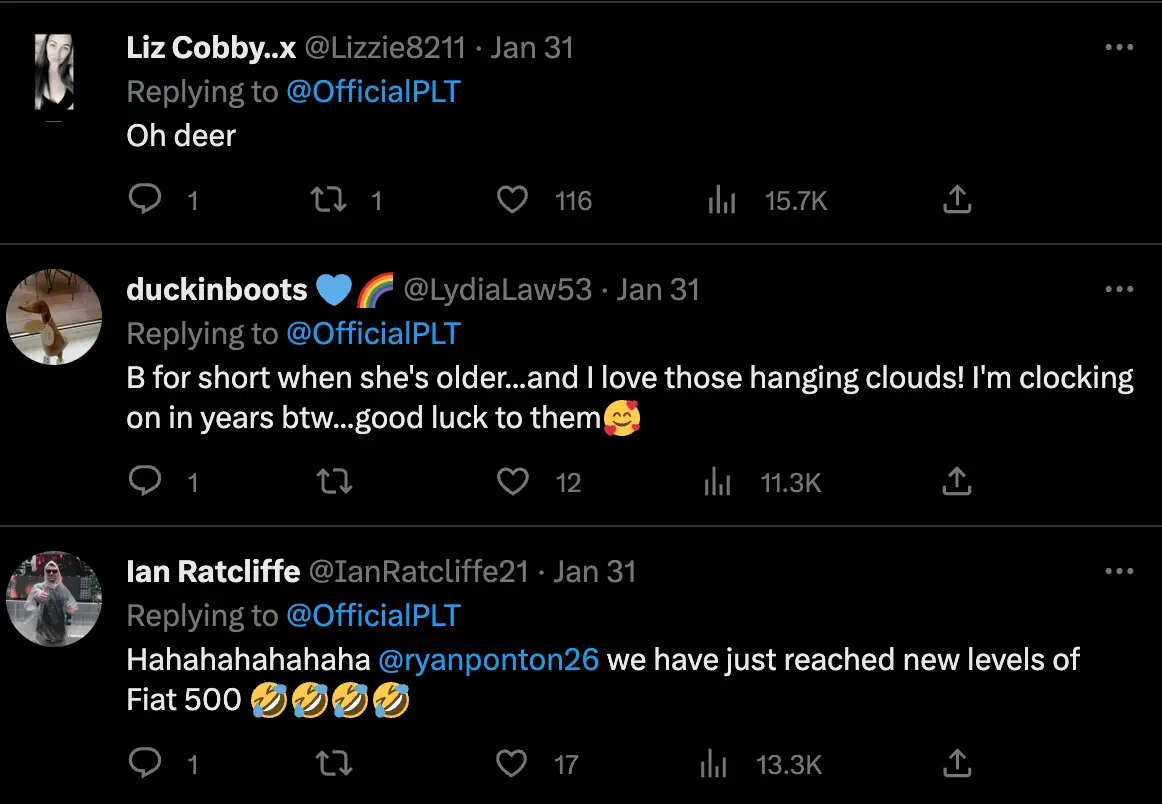Open more options on Ian Ratcliffe's tweet
Image resolution: width=1162 pixels, height=804 pixels.
click(1119, 572)
